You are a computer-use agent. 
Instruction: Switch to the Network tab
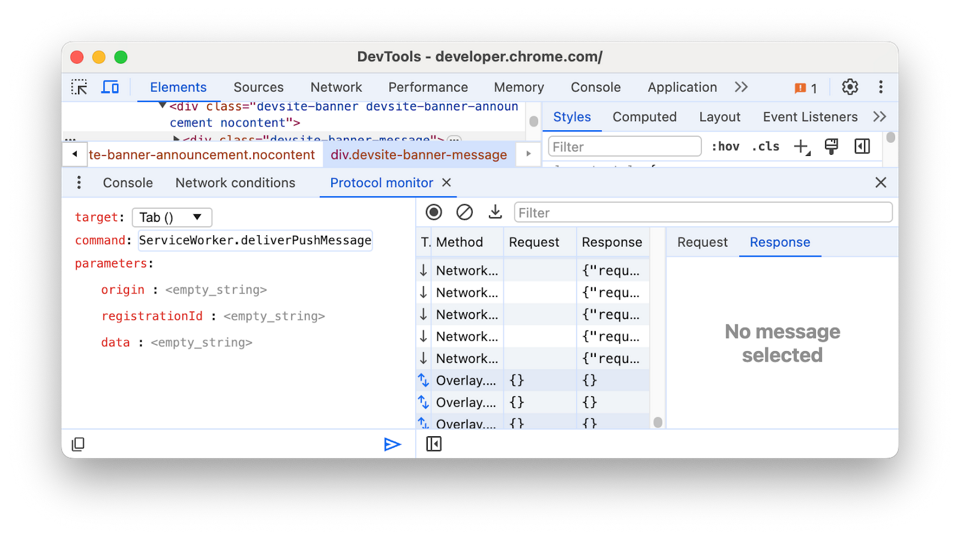click(x=336, y=87)
